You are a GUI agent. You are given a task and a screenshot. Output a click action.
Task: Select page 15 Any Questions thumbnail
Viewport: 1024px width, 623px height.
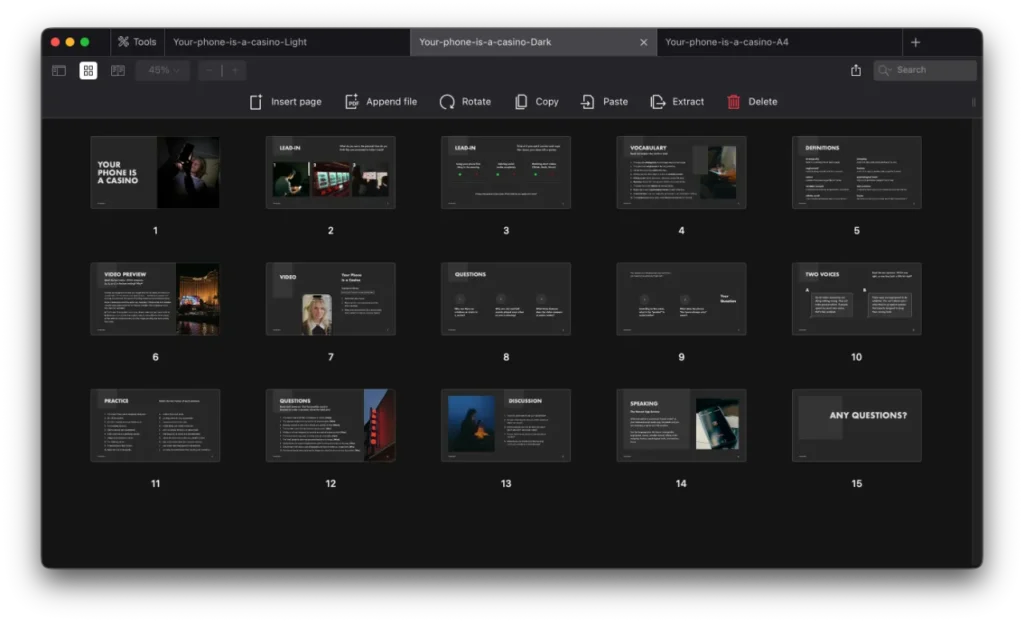pos(856,425)
